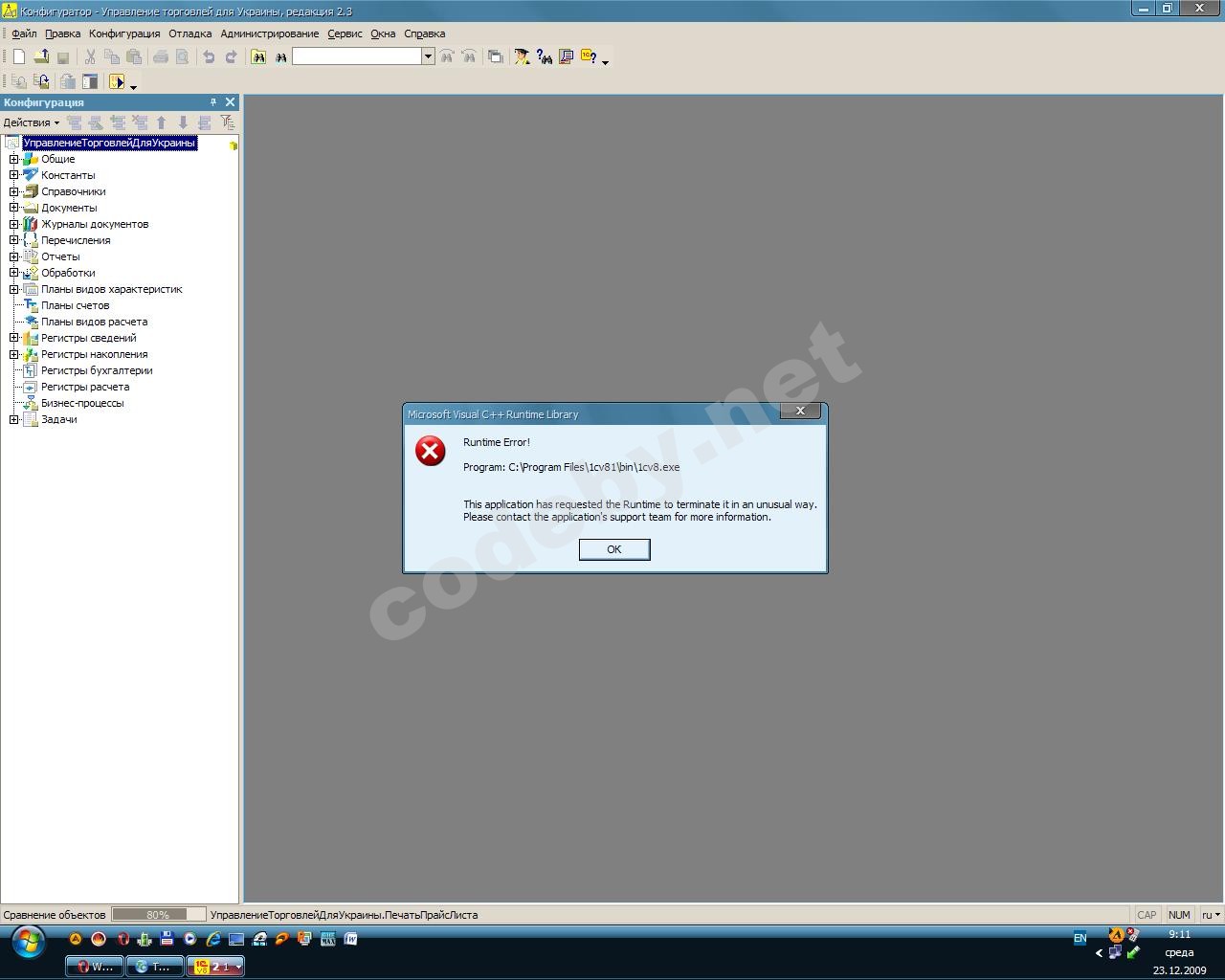Click the Internet Explorer quick launch icon
This screenshot has height=980, width=1225.
click(212, 939)
